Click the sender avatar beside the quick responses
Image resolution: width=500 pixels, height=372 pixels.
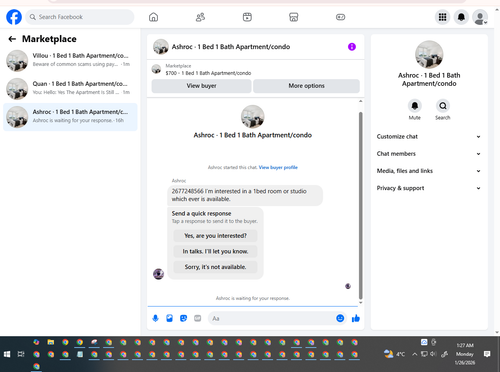pyautogui.click(x=158, y=274)
